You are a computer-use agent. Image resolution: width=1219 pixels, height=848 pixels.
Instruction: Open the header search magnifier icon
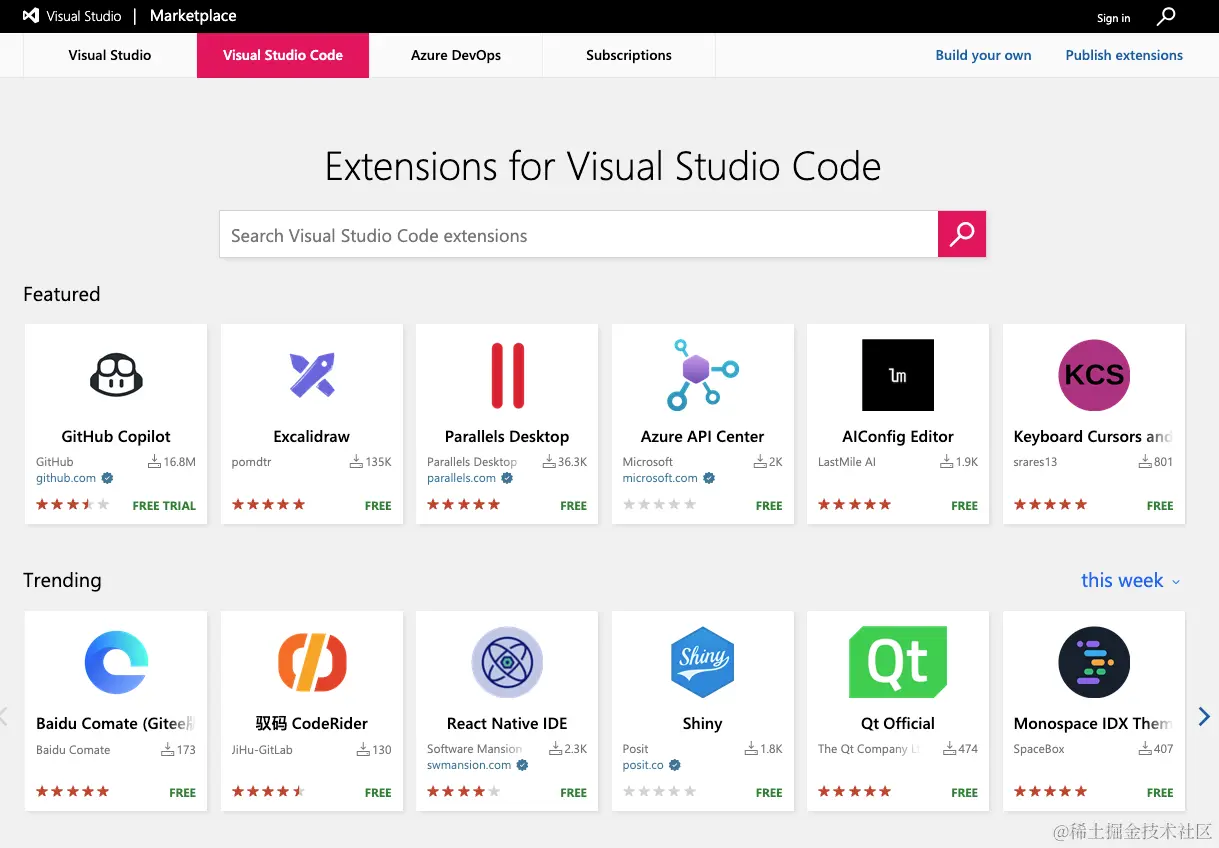(1166, 17)
